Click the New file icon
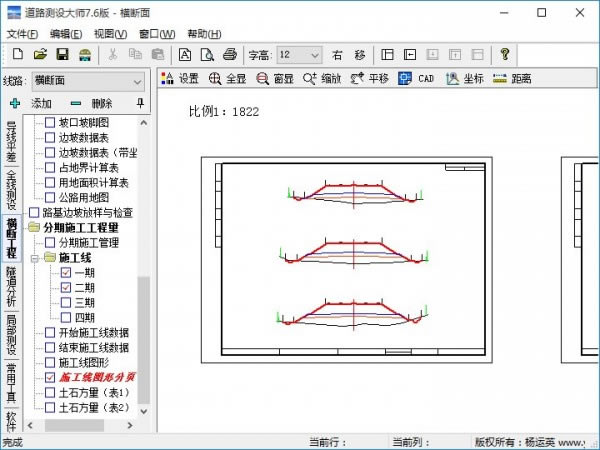 pyautogui.click(x=17, y=54)
